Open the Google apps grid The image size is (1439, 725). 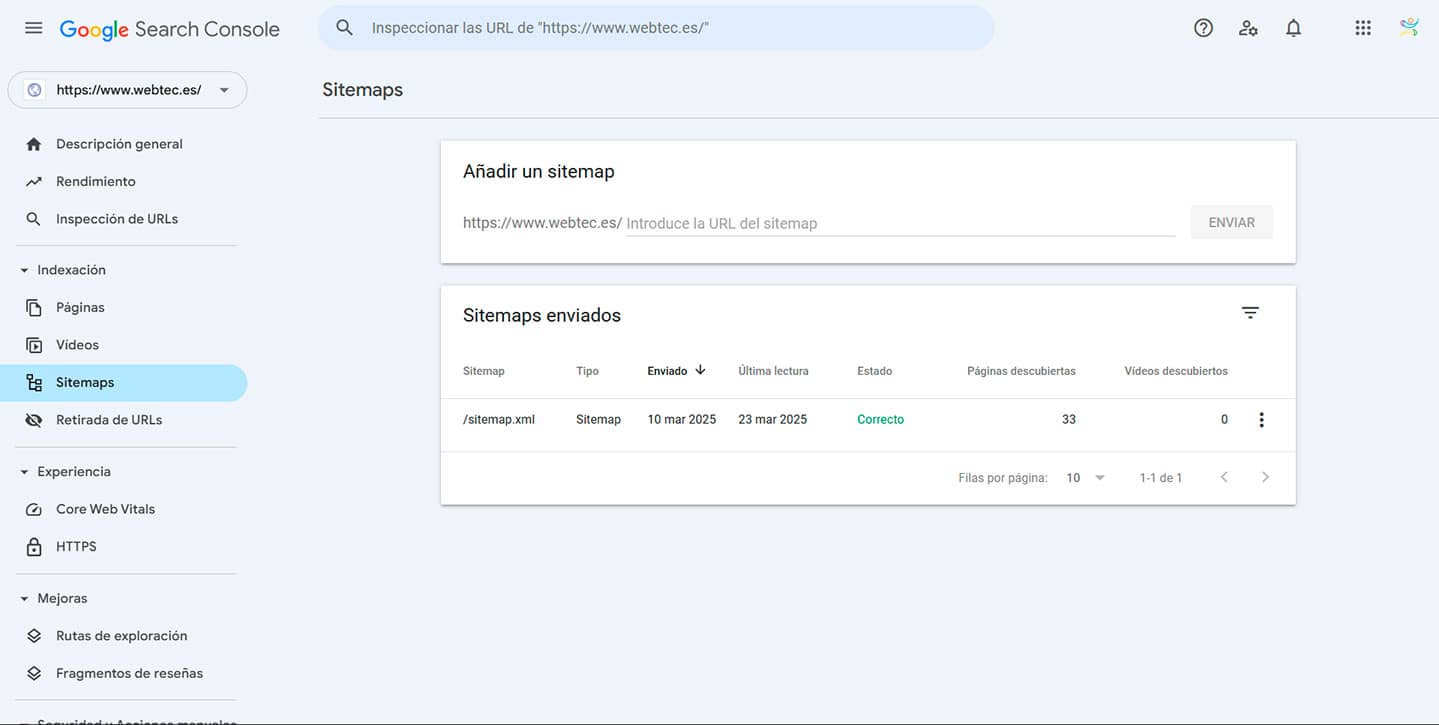tap(1363, 28)
